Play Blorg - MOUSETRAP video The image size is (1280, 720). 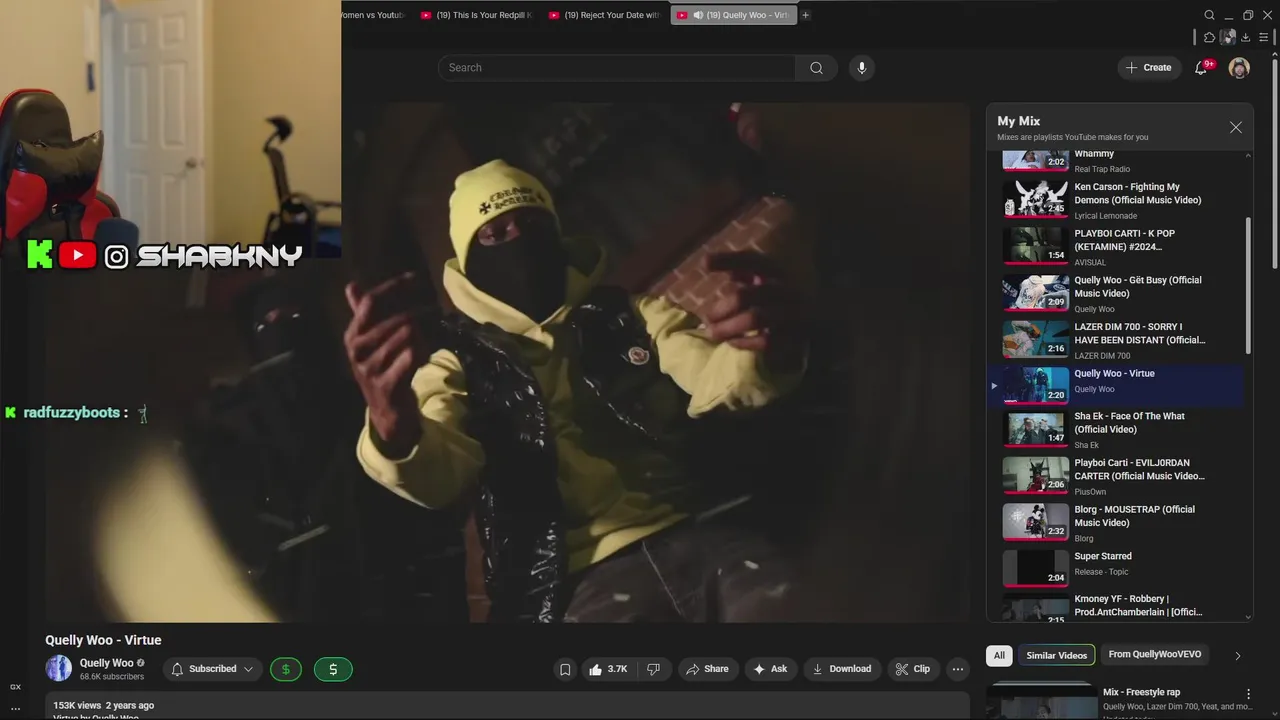click(x=1121, y=523)
